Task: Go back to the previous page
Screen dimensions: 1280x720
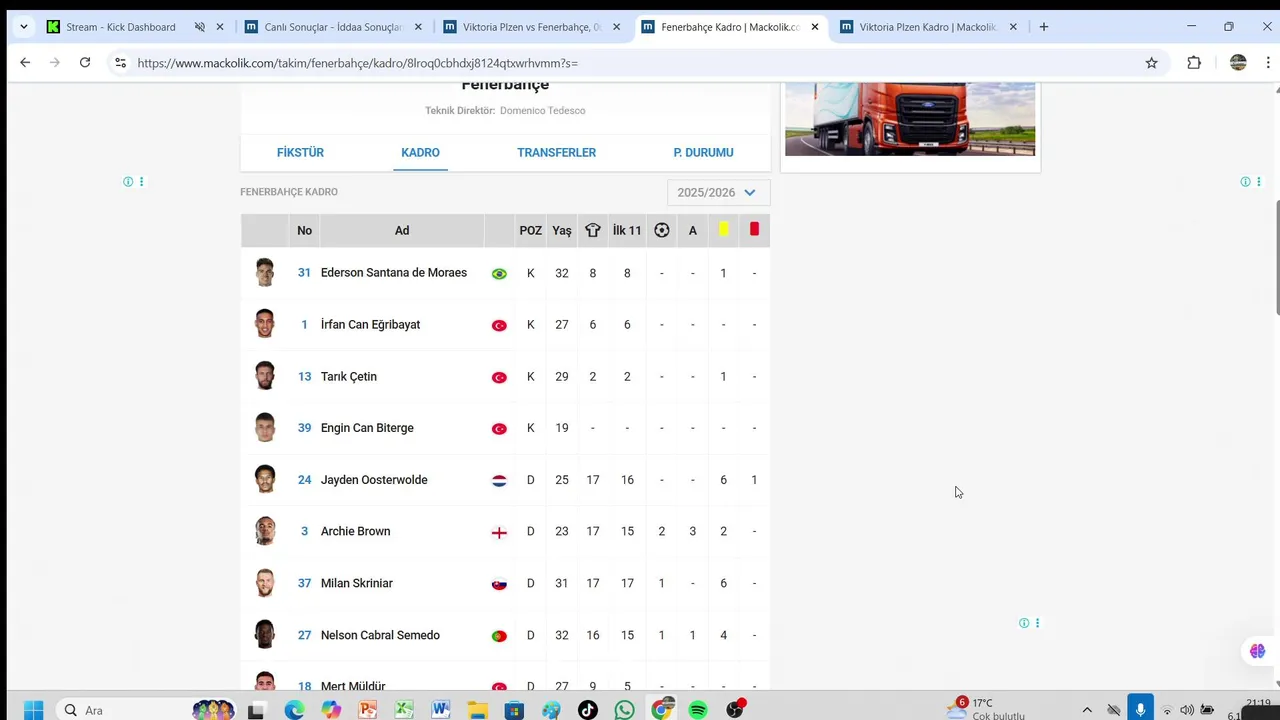Action: point(25,62)
